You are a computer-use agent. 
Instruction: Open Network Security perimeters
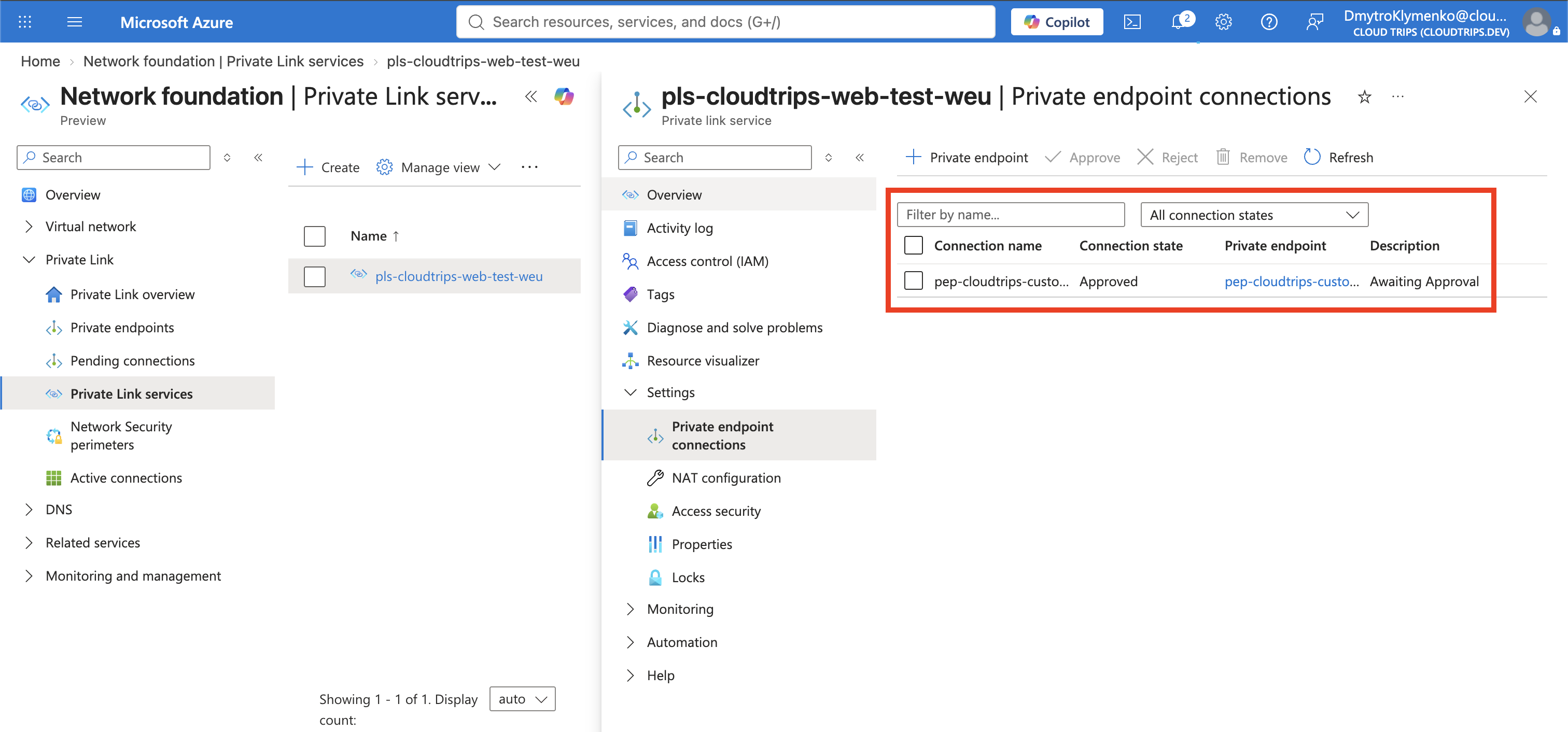point(121,435)
